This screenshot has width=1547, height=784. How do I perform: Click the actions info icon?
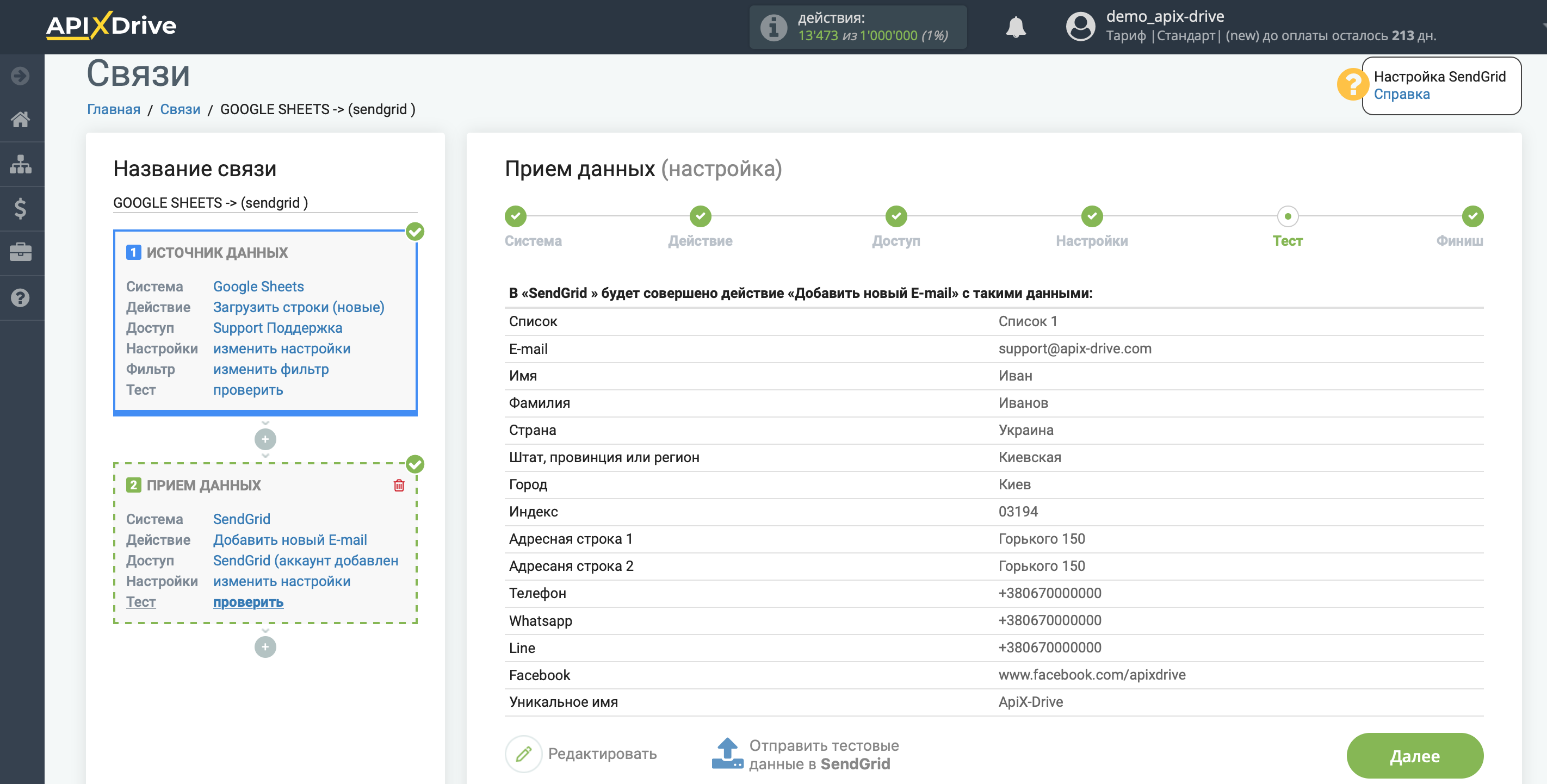(x=773, y=27)
